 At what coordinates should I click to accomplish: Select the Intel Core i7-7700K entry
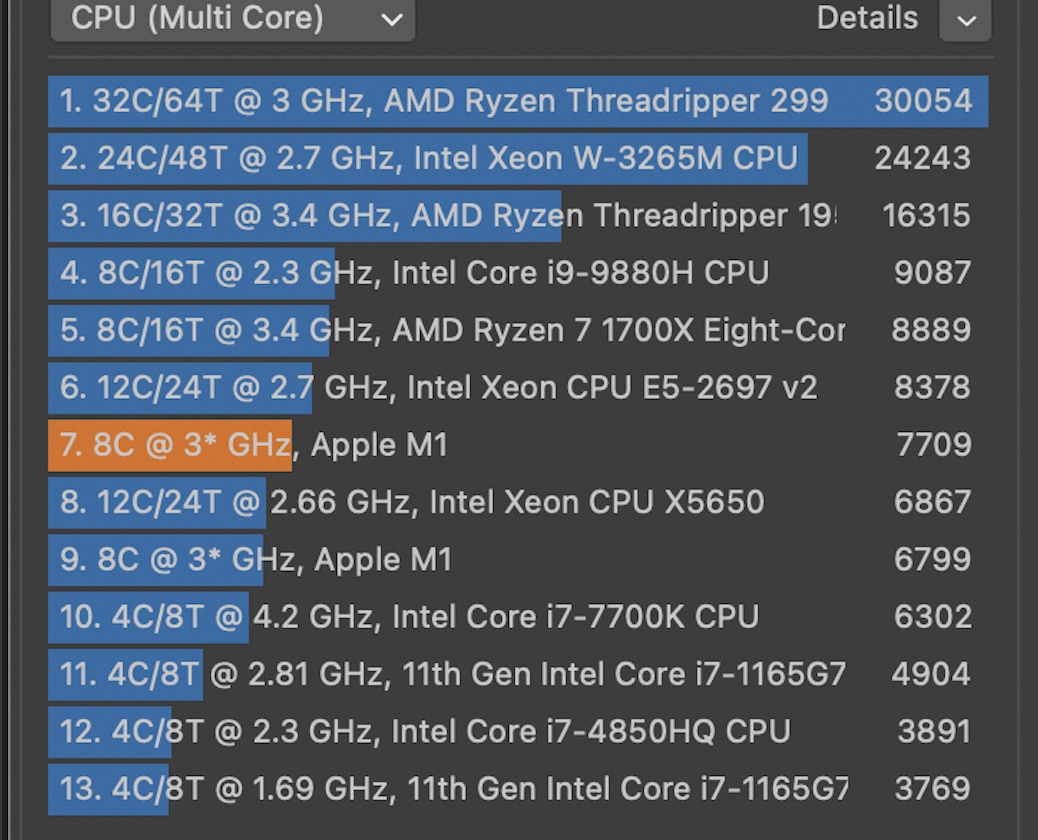pyautogui.click(x=409, y=616)
